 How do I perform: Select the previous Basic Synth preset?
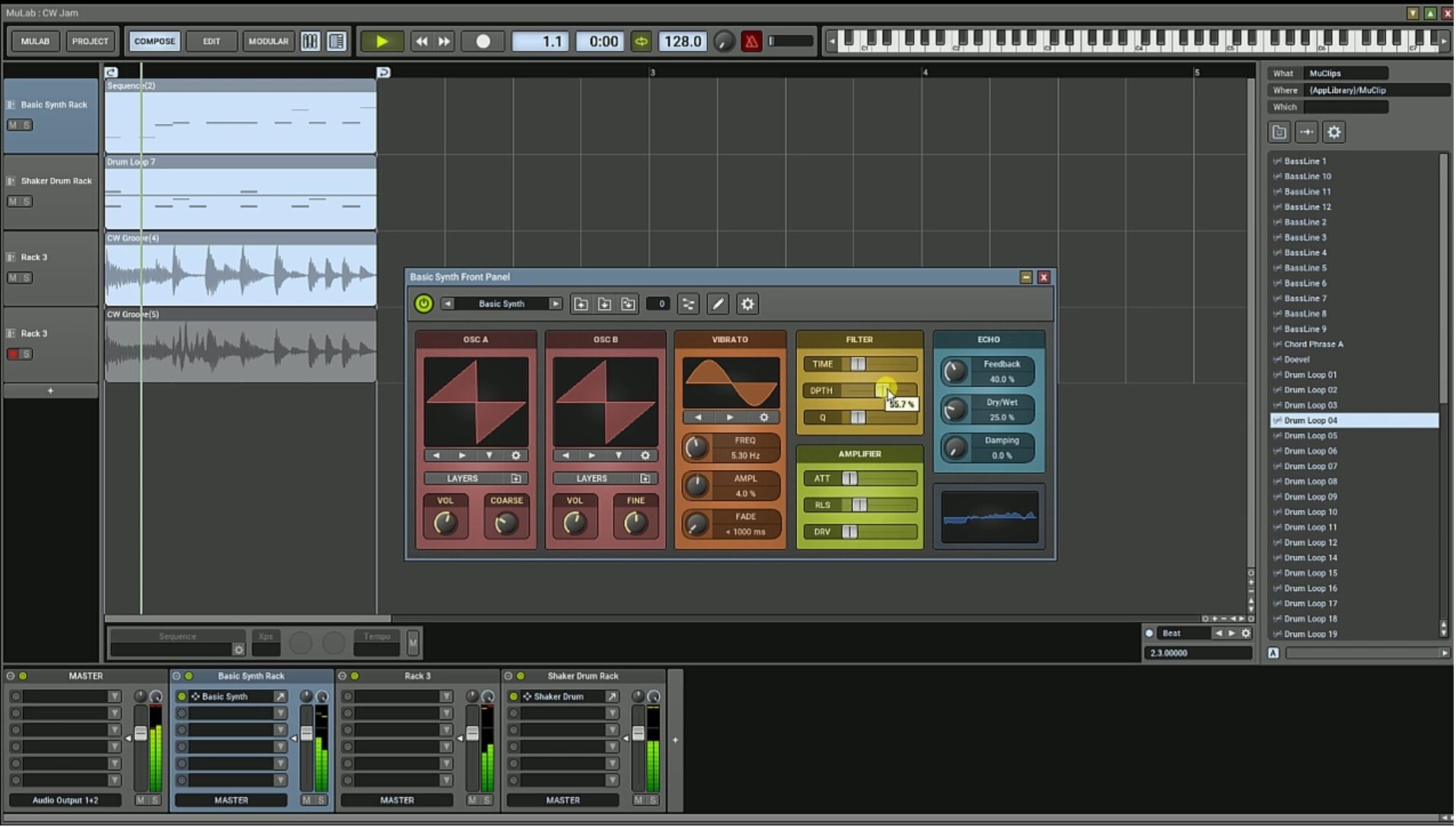pos(448,304)
